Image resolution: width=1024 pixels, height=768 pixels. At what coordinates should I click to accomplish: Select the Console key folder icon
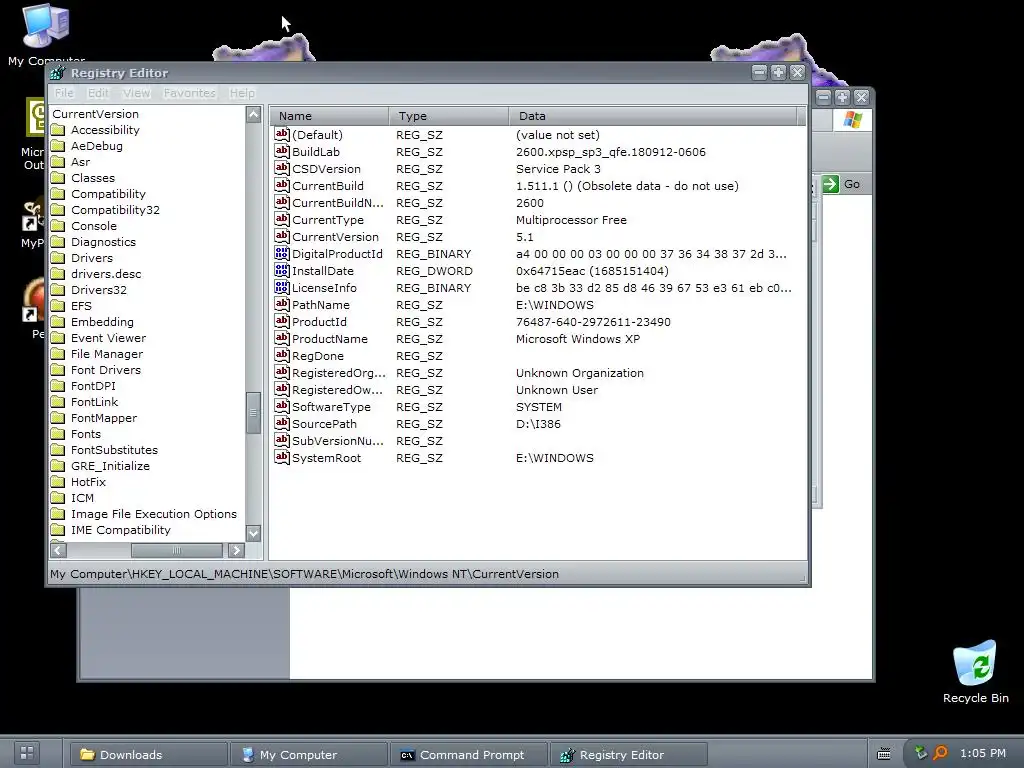tap(58, 226)
